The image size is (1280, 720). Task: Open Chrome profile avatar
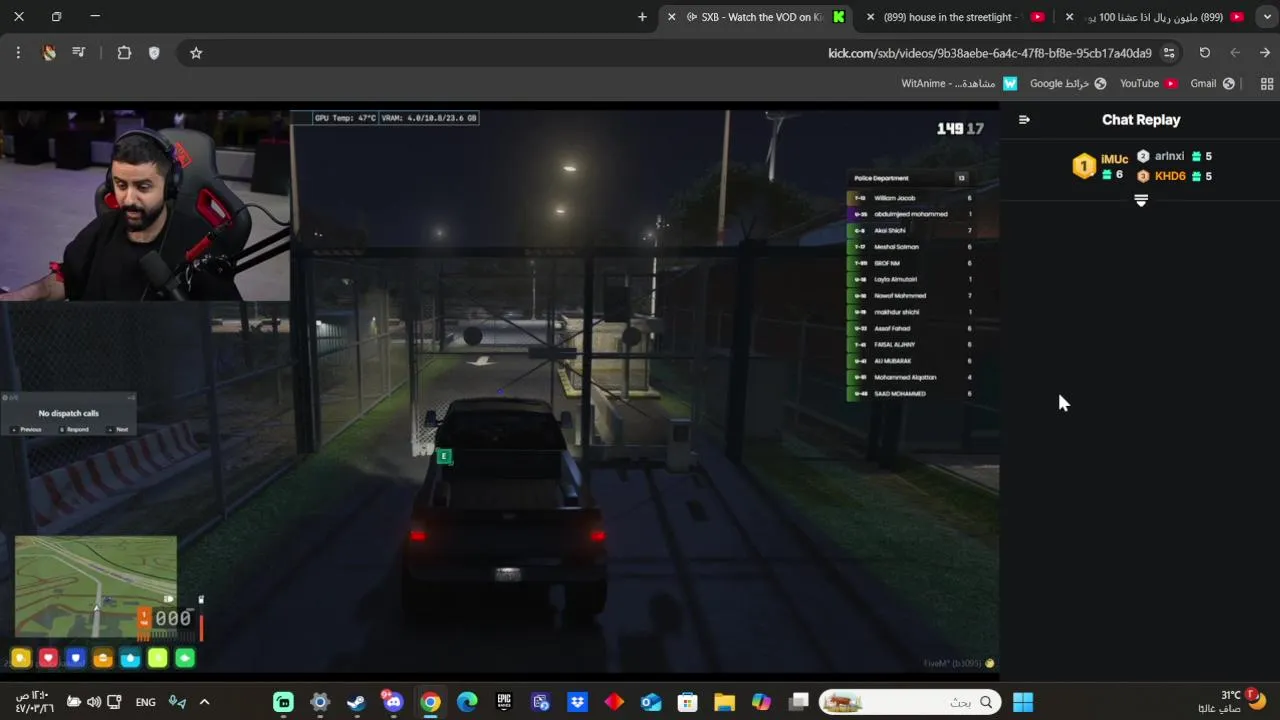tap(49, 53)
